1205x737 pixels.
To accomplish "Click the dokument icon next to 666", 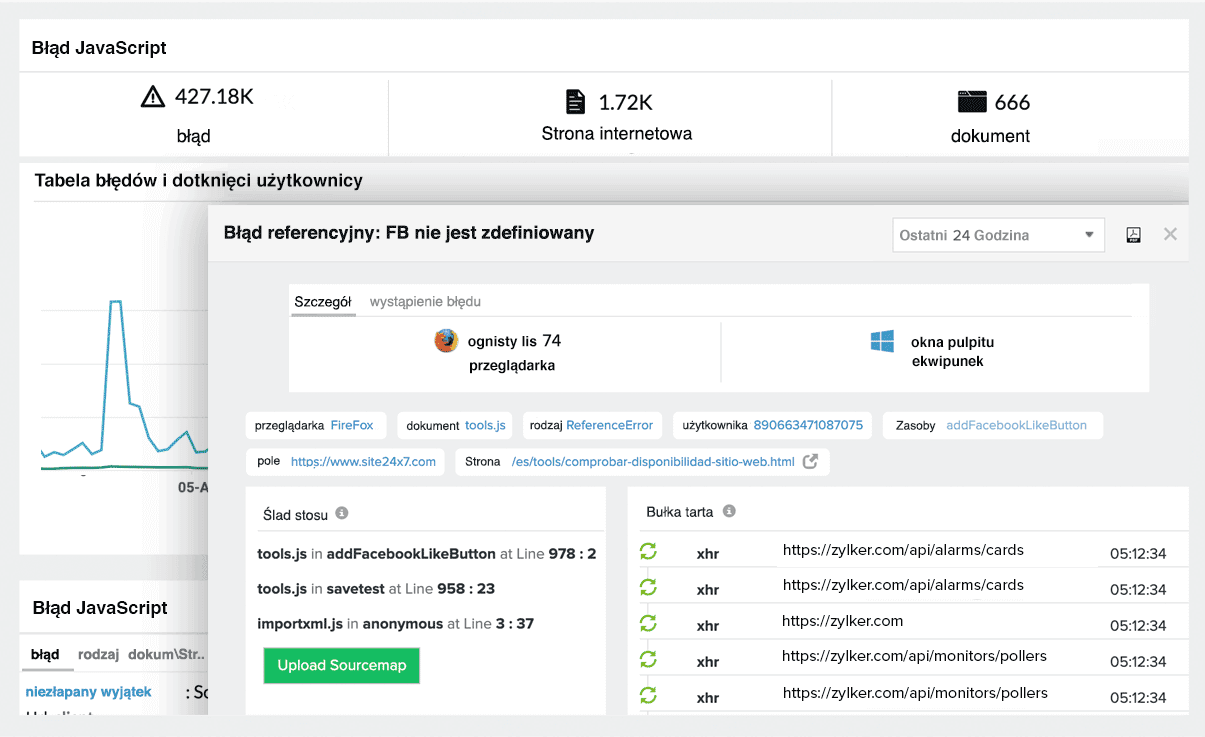I will tap(971, 100).
